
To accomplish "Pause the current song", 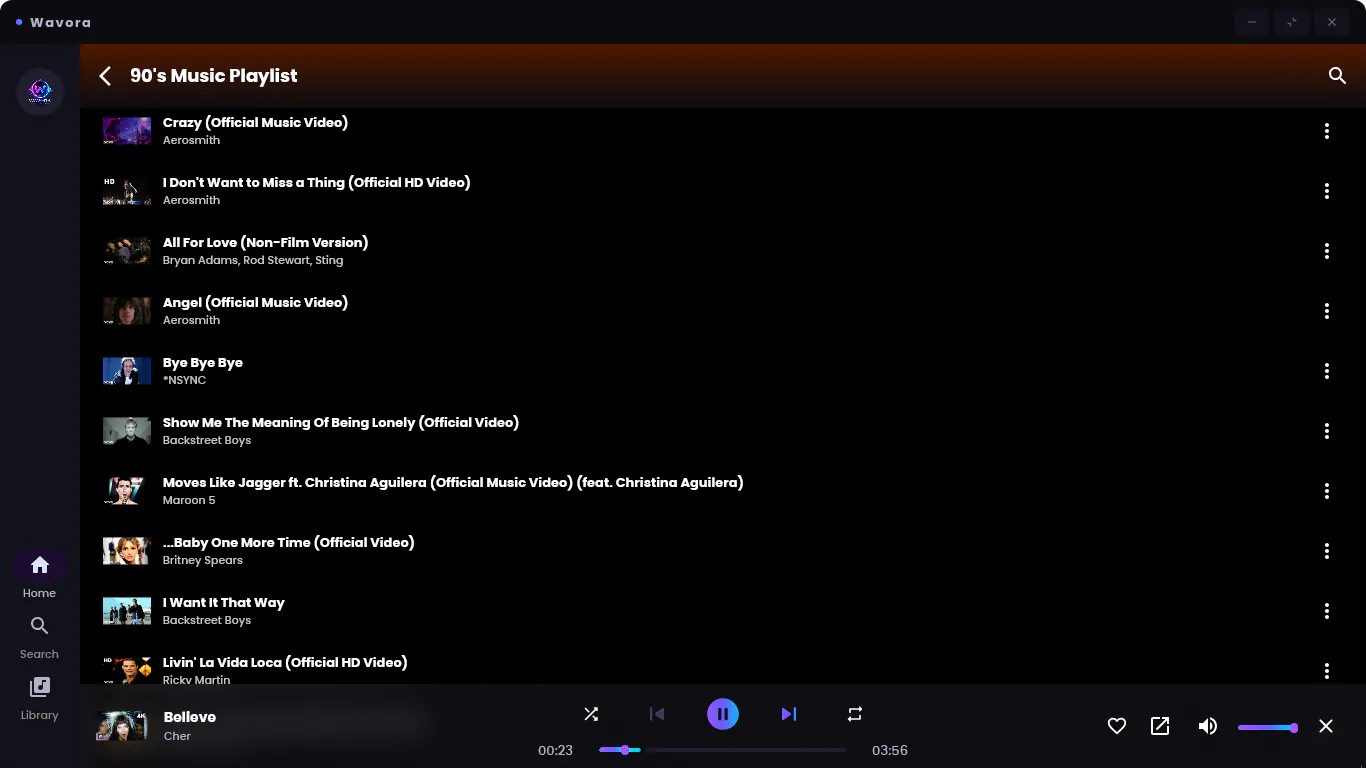I will coord(723,714).
